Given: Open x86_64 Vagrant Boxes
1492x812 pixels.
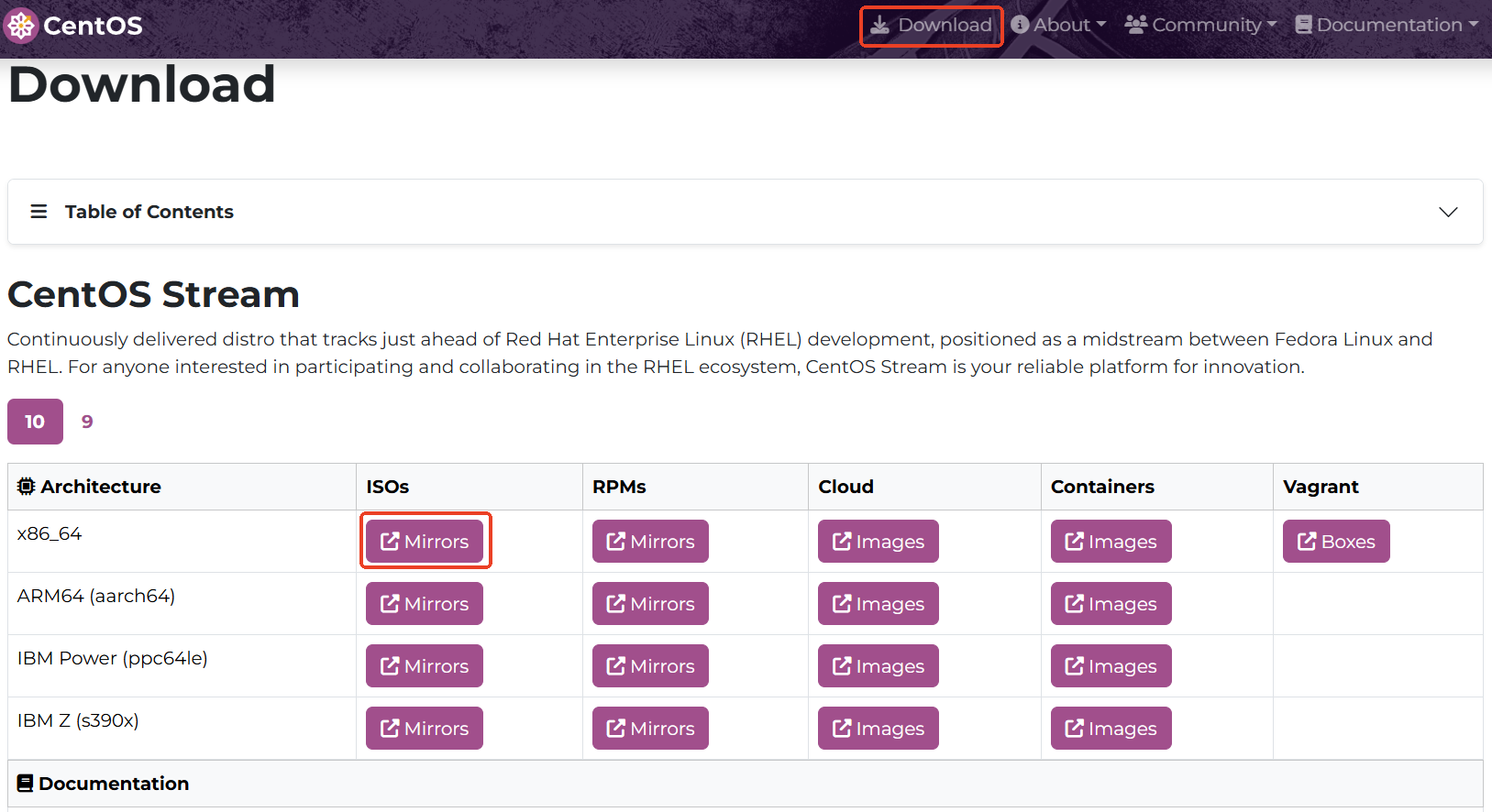Looking at the screenshot, I should coord(1336,542).
